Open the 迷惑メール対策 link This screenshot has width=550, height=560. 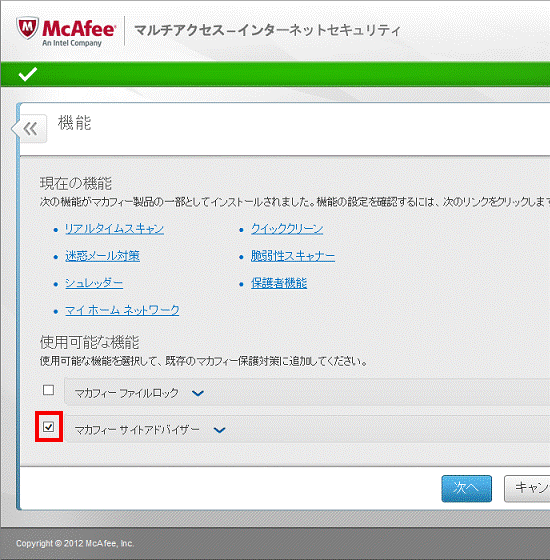[102, 256]
